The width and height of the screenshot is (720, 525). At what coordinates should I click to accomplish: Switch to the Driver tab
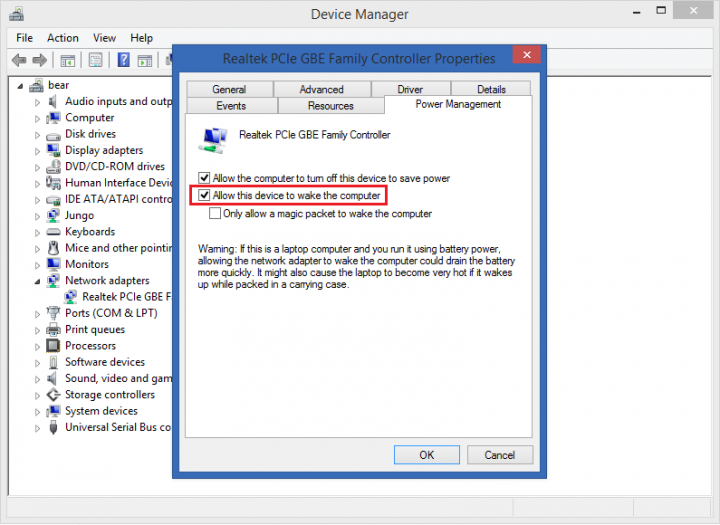pyautogui.click(x=411, y=89)
